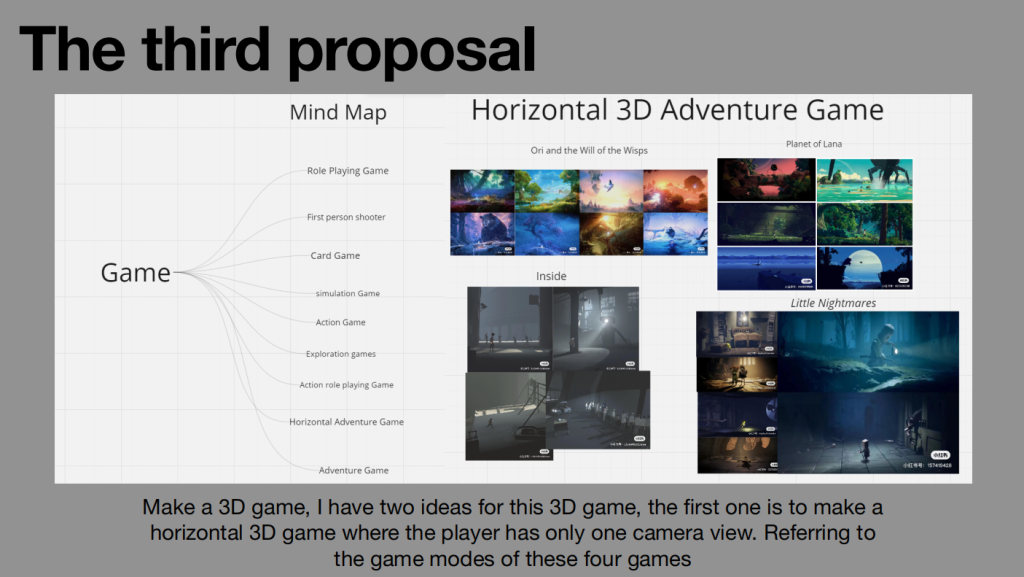Open the Little Nightmares screenshot with child holding a light

(869, 352)
